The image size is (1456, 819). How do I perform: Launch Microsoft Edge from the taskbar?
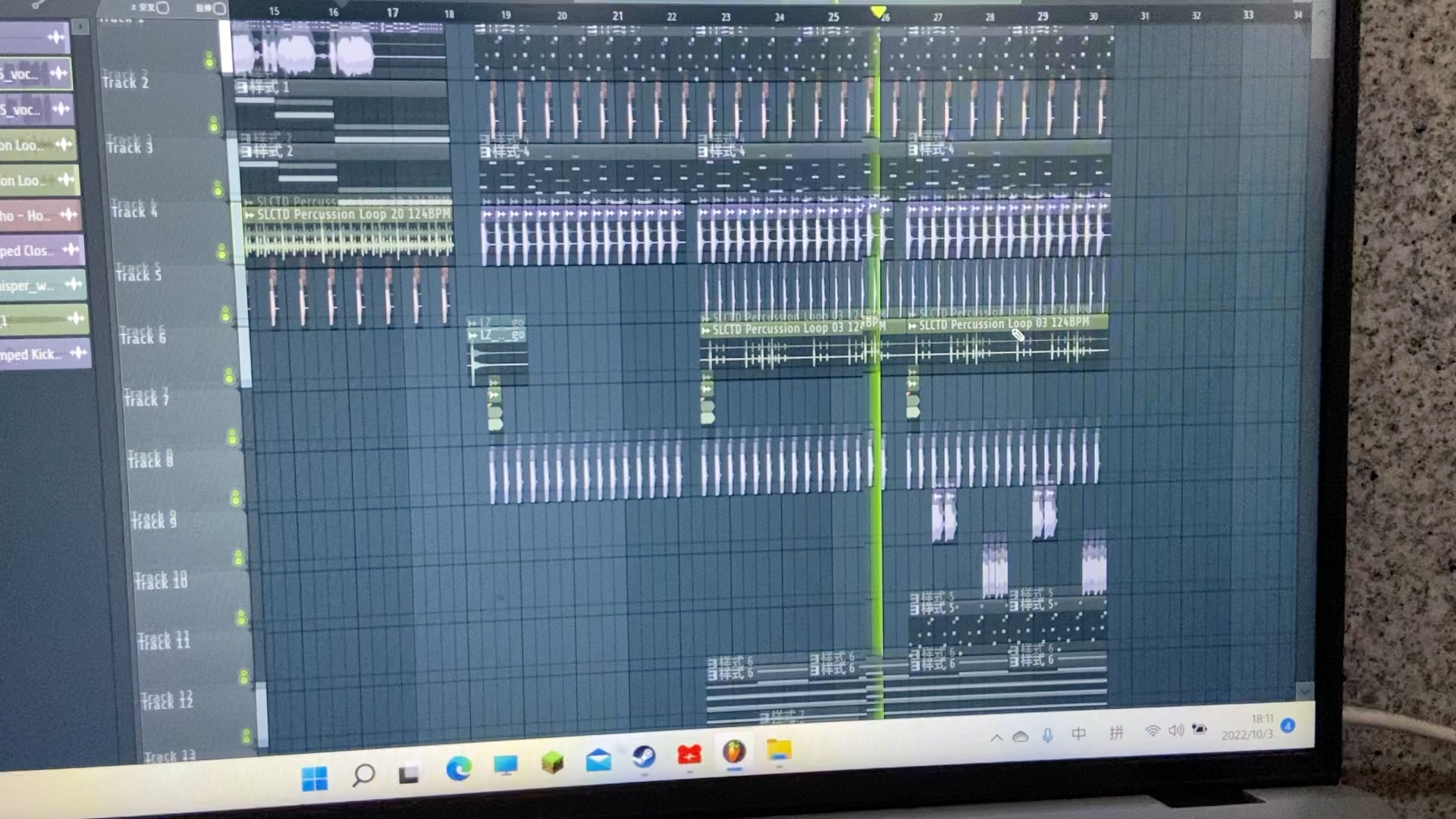[458, 769]
